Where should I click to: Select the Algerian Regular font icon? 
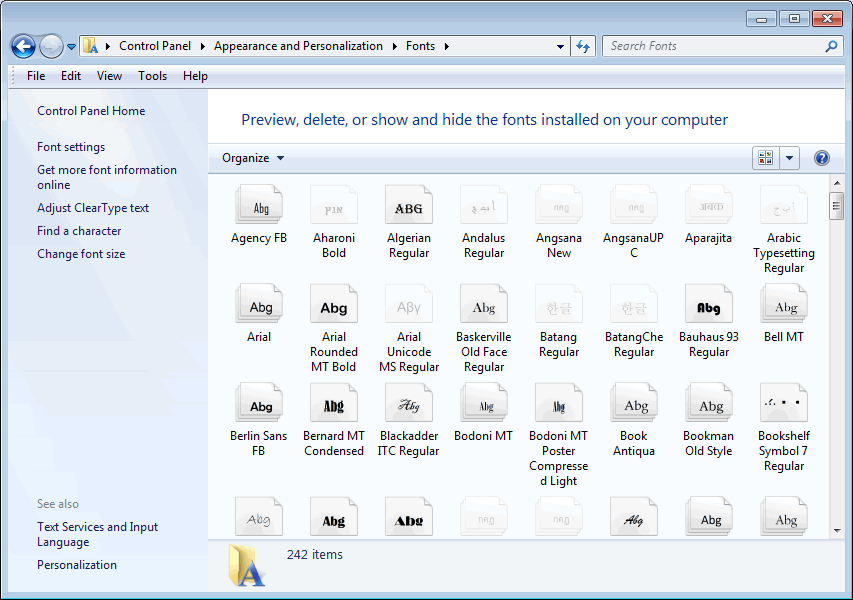point(409,205)
